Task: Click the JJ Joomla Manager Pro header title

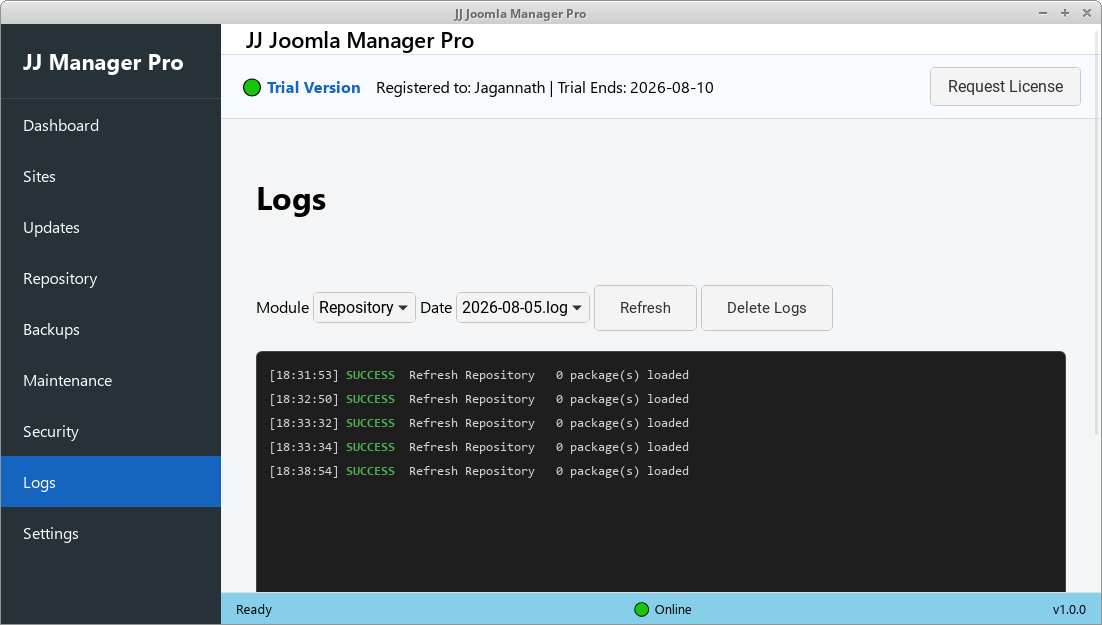Action: (360, 40)
